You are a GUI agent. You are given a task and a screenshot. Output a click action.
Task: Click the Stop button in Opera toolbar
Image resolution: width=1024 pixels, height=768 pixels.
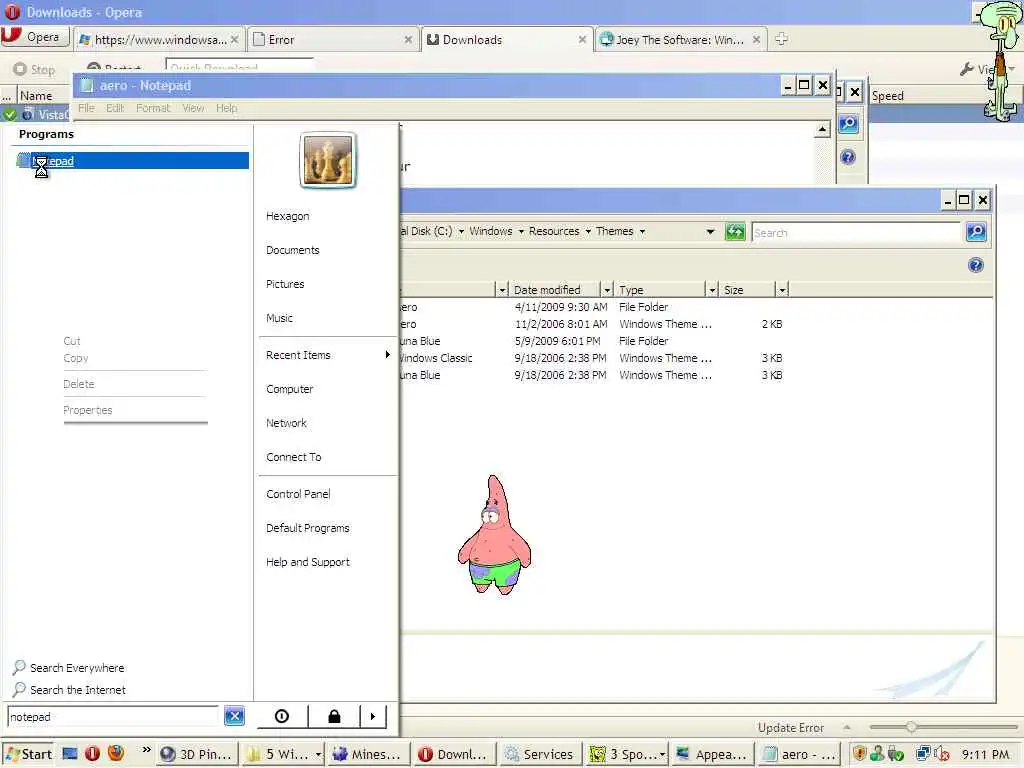point(35,69)
